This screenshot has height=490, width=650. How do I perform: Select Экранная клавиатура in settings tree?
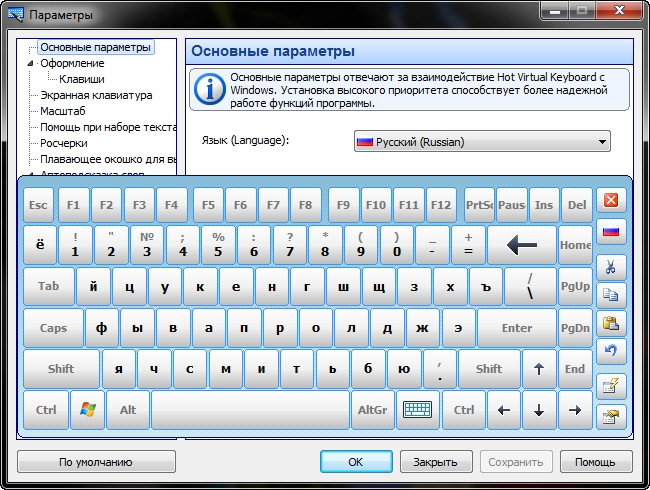coord(96,95)
